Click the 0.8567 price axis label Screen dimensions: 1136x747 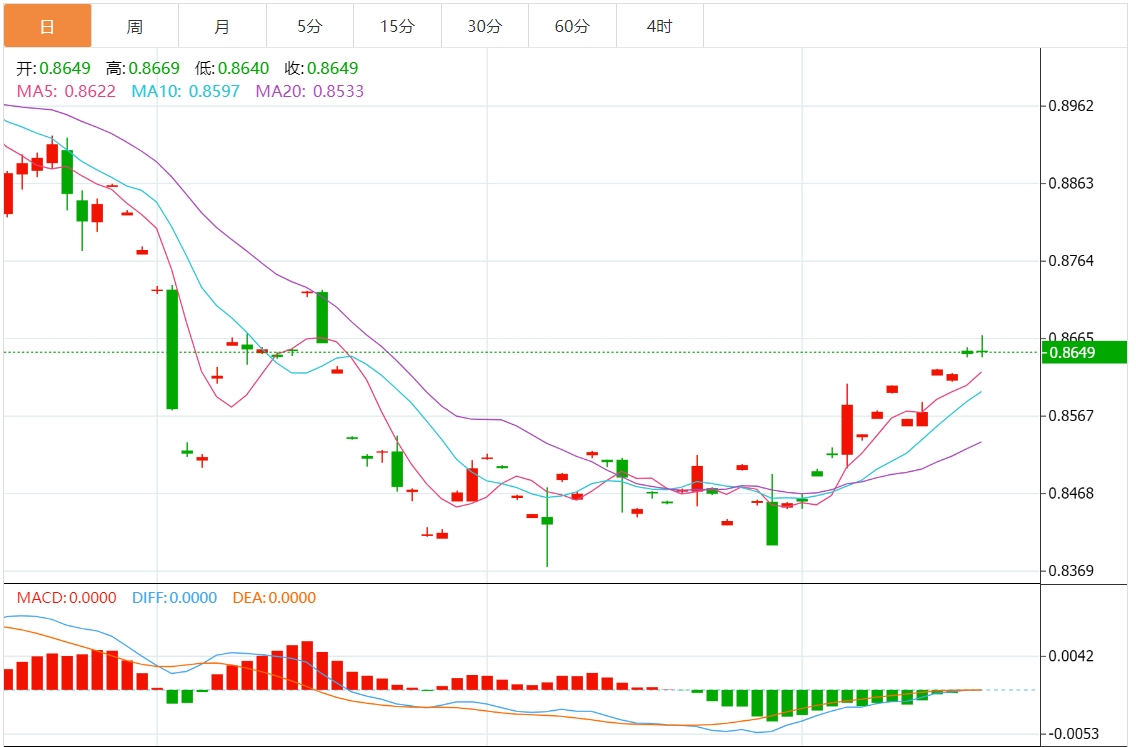pos(1072,416)
